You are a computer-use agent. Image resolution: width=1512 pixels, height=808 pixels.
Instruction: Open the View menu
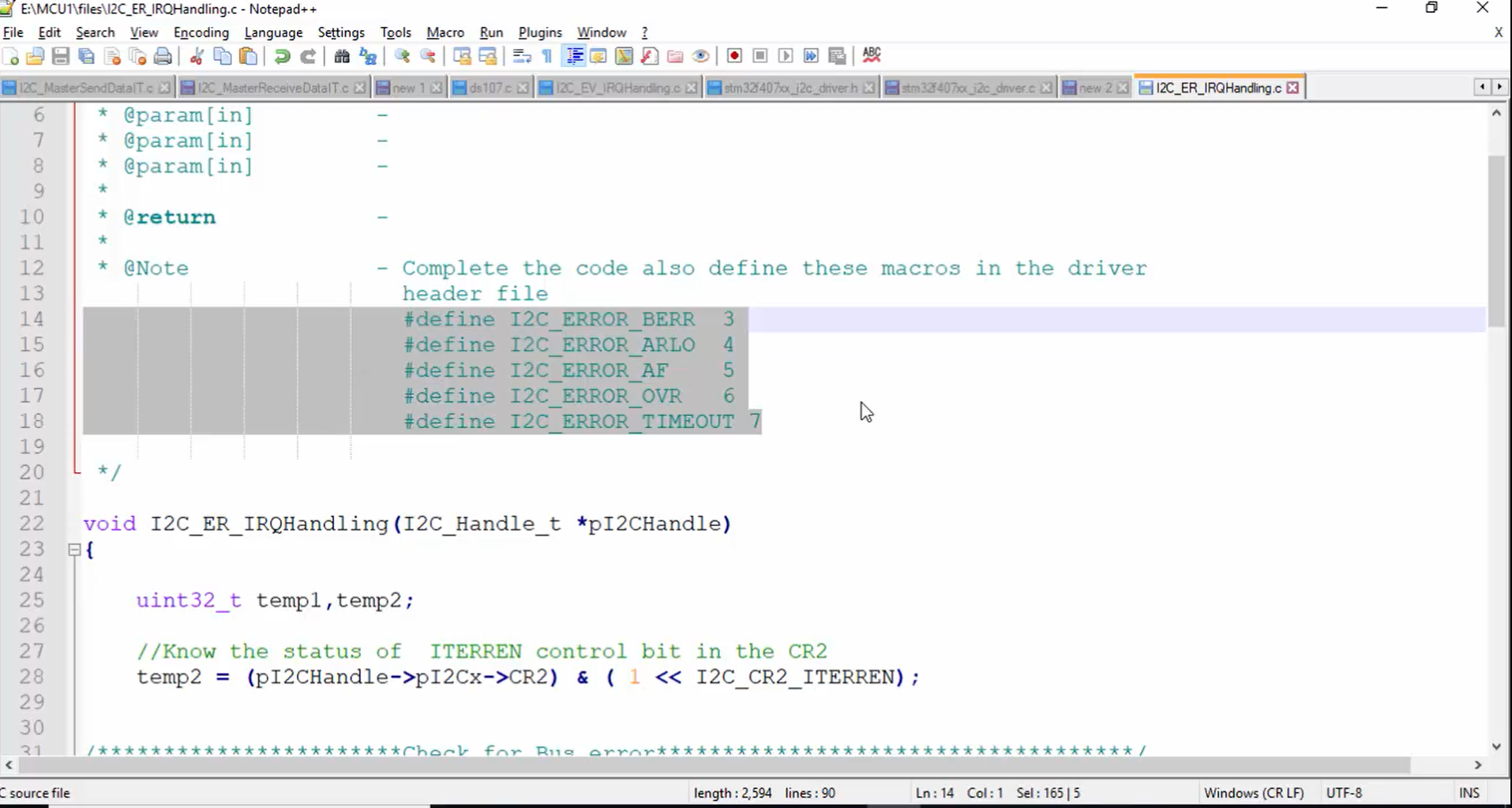(x=144, y=32)
